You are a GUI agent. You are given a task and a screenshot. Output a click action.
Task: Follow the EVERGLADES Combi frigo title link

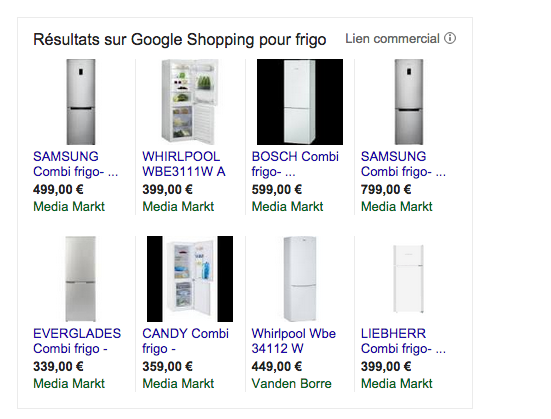(x=77, y=341)
